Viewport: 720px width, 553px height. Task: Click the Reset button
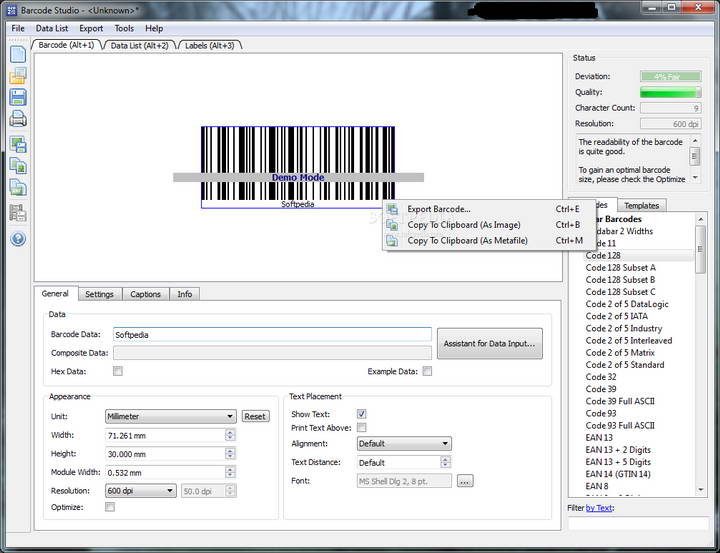click(255, 417)
